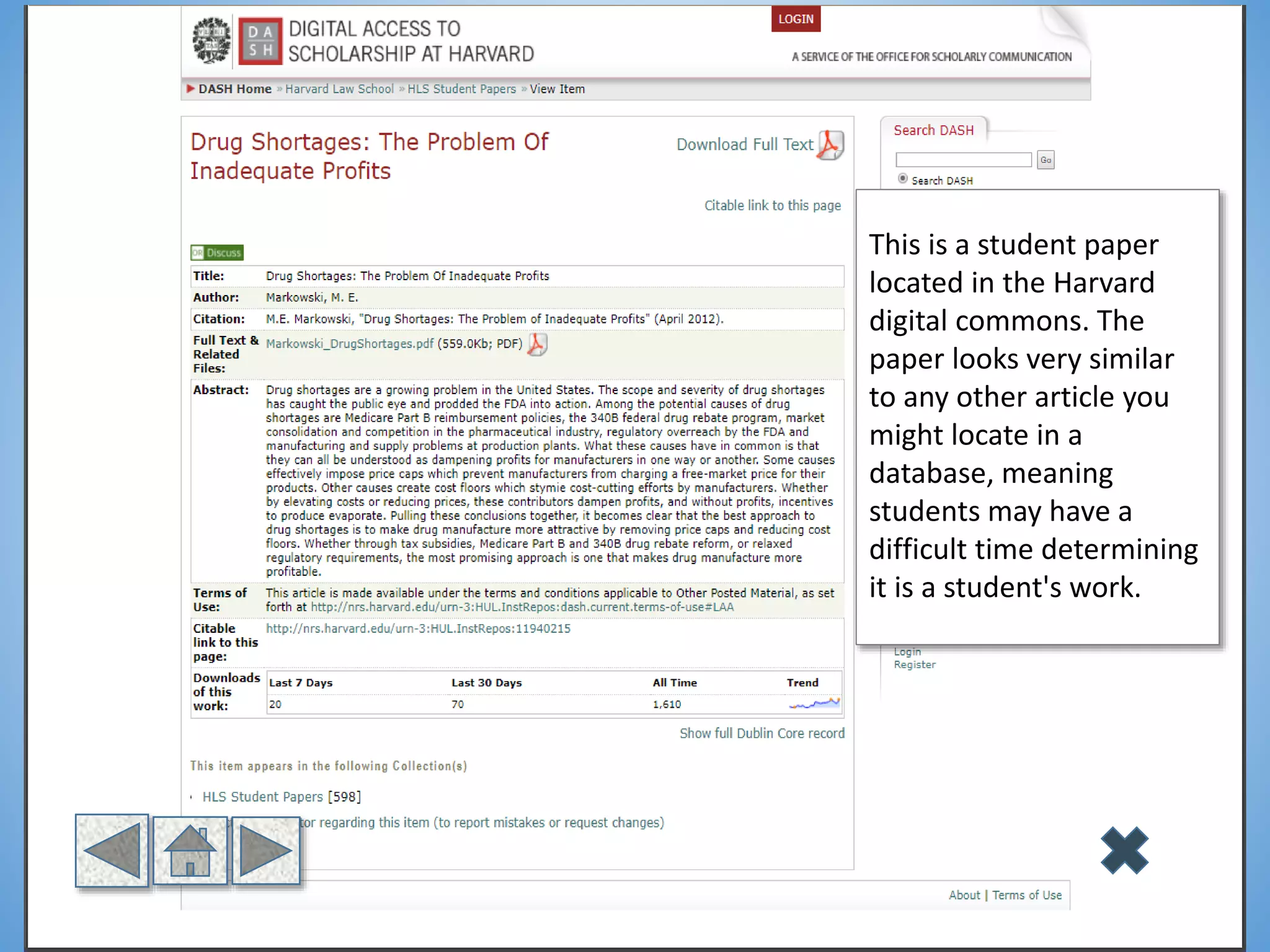The width and height of the screenshot is (1270, 952).
Task: Close the callout with the X icon
Action: [x=1124, y=851]
